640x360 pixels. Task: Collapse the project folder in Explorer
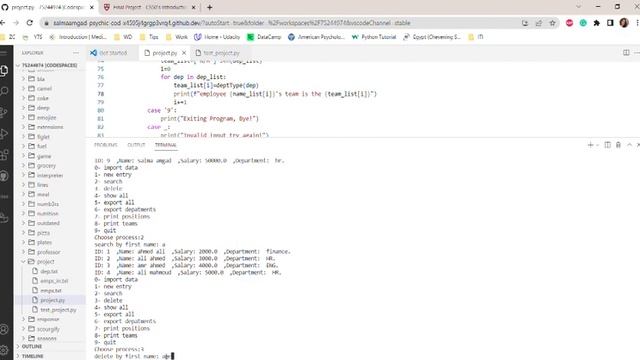pyautogui.click(x=23, y=262)
